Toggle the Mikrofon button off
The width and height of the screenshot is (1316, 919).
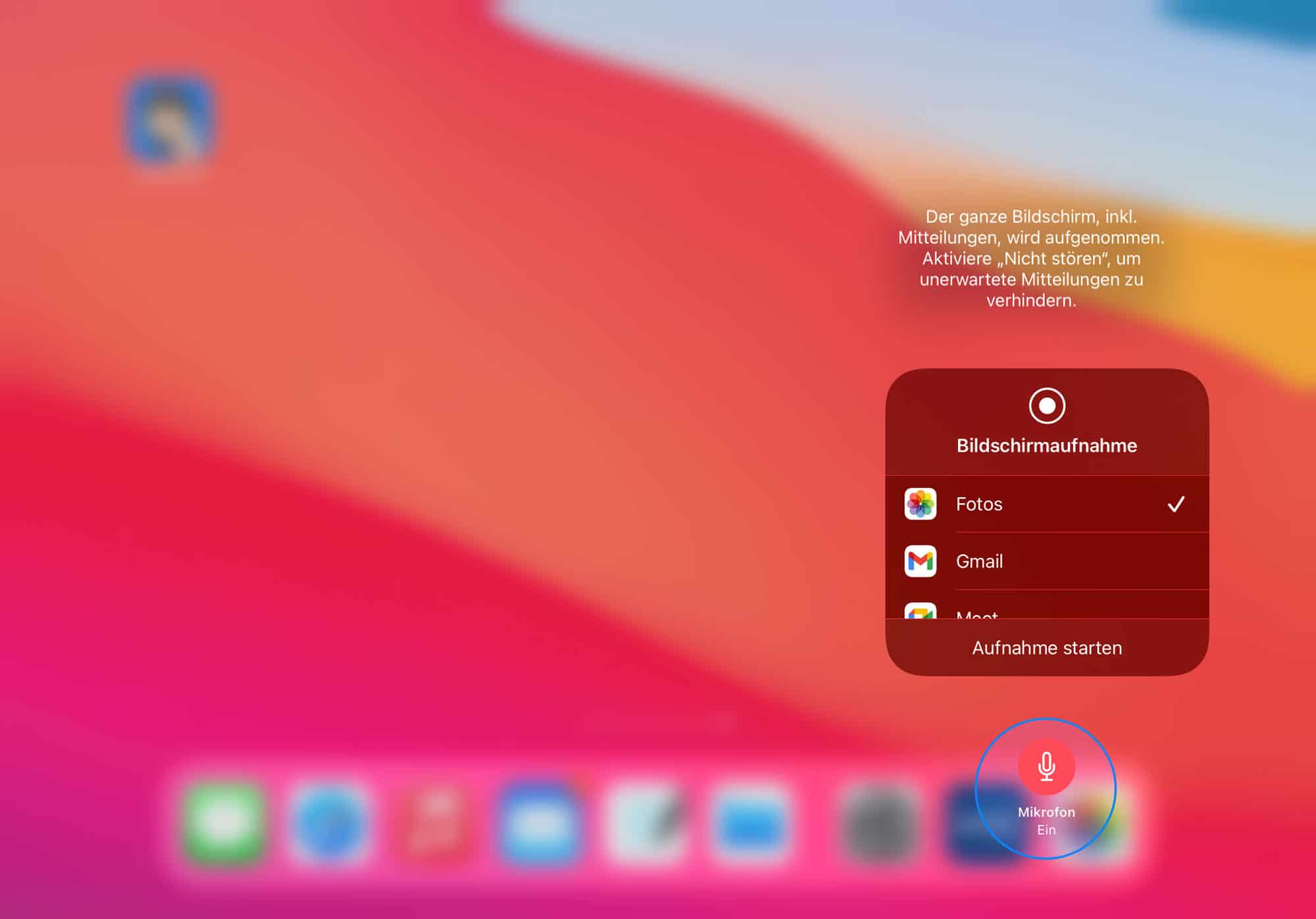click(x=1046, y=766)
